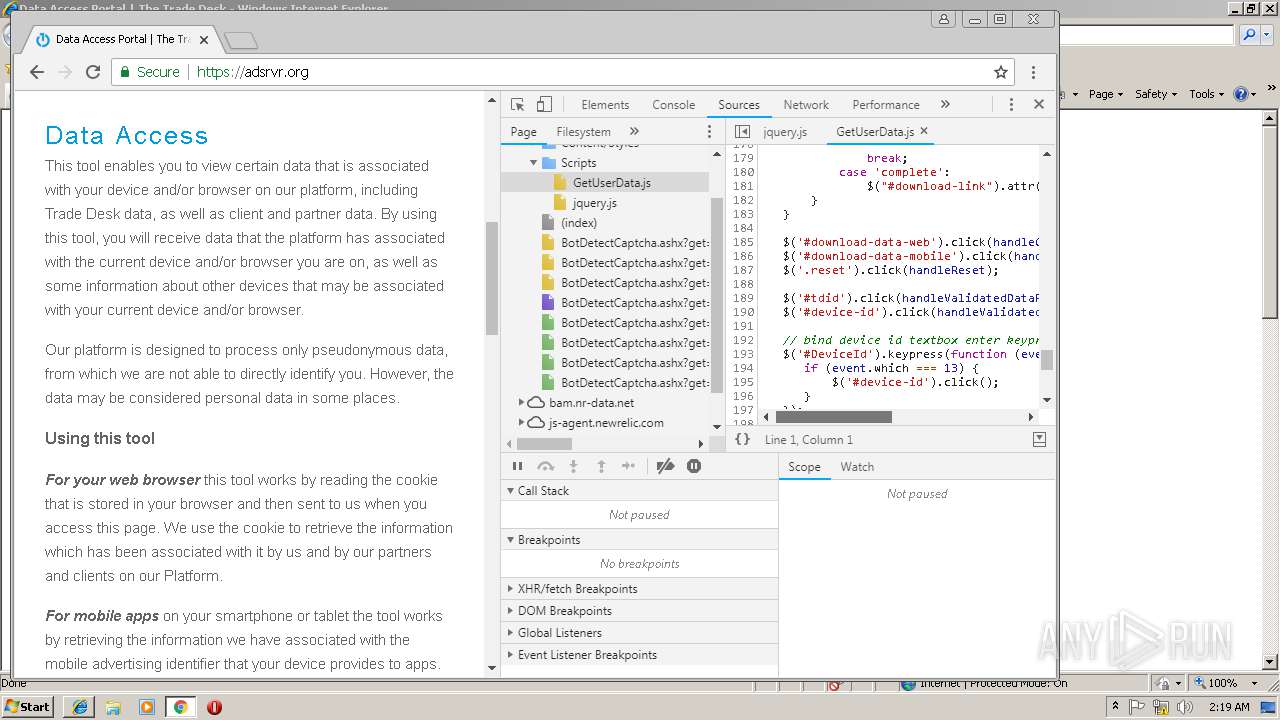Deactivate all breakpoints

click(665, 466)
